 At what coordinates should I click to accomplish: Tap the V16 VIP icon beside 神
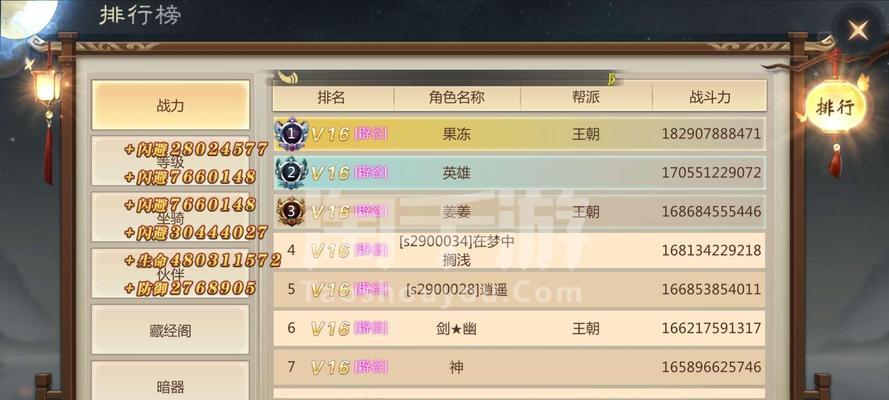(x=330, y=368)
